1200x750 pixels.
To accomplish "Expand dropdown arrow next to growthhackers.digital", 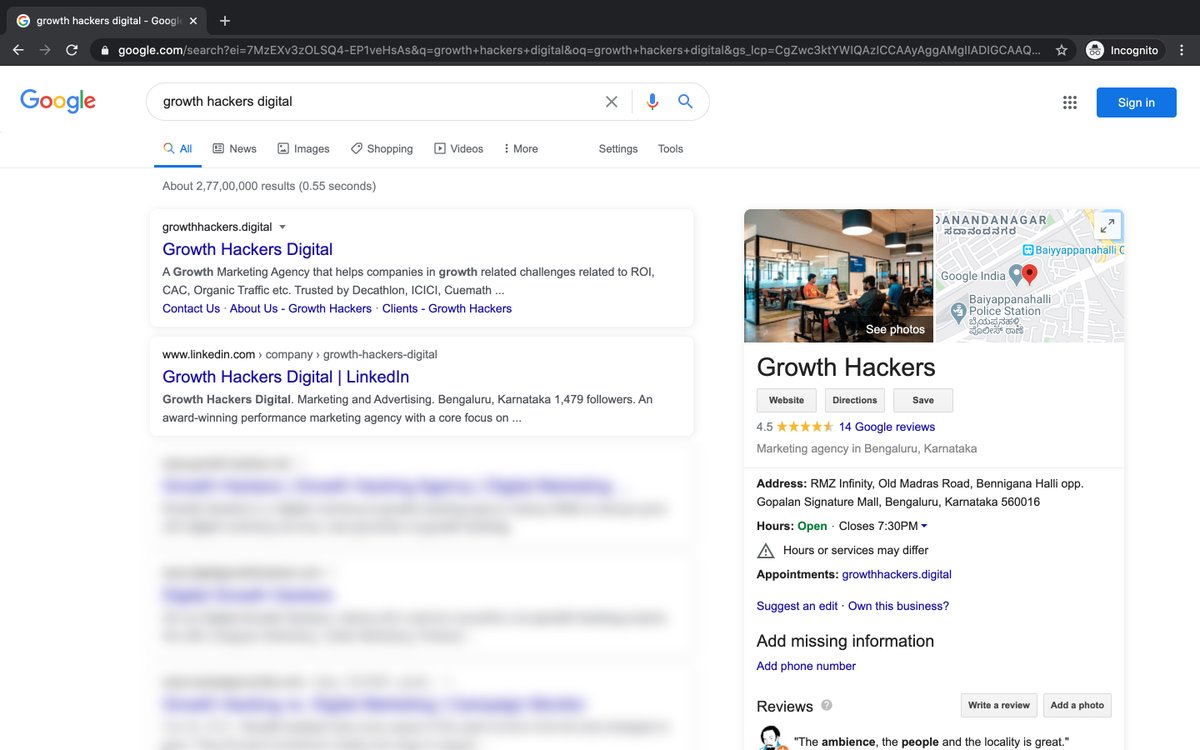I will click(x=282, y=227).
